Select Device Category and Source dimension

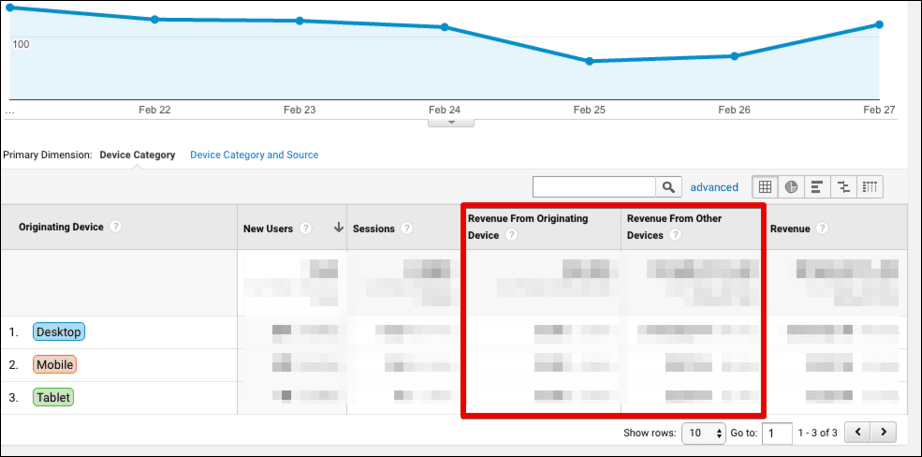(254, 155)
